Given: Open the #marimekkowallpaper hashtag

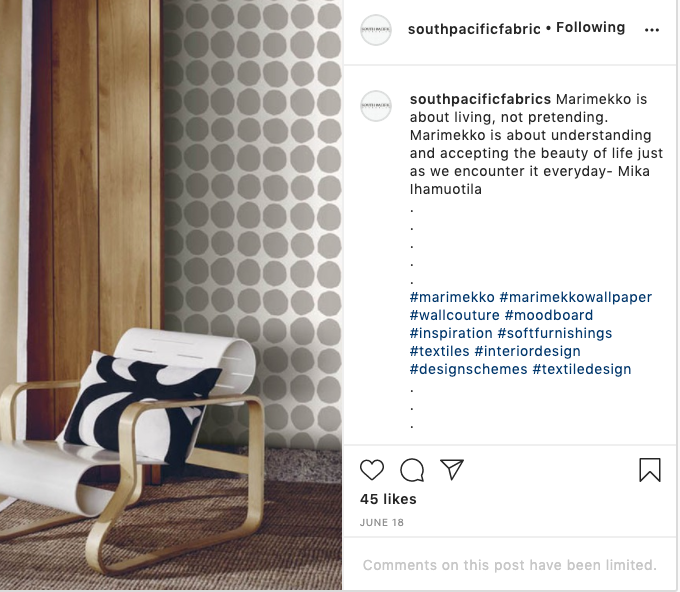Looking at the screenshot, I should point(575,297).
